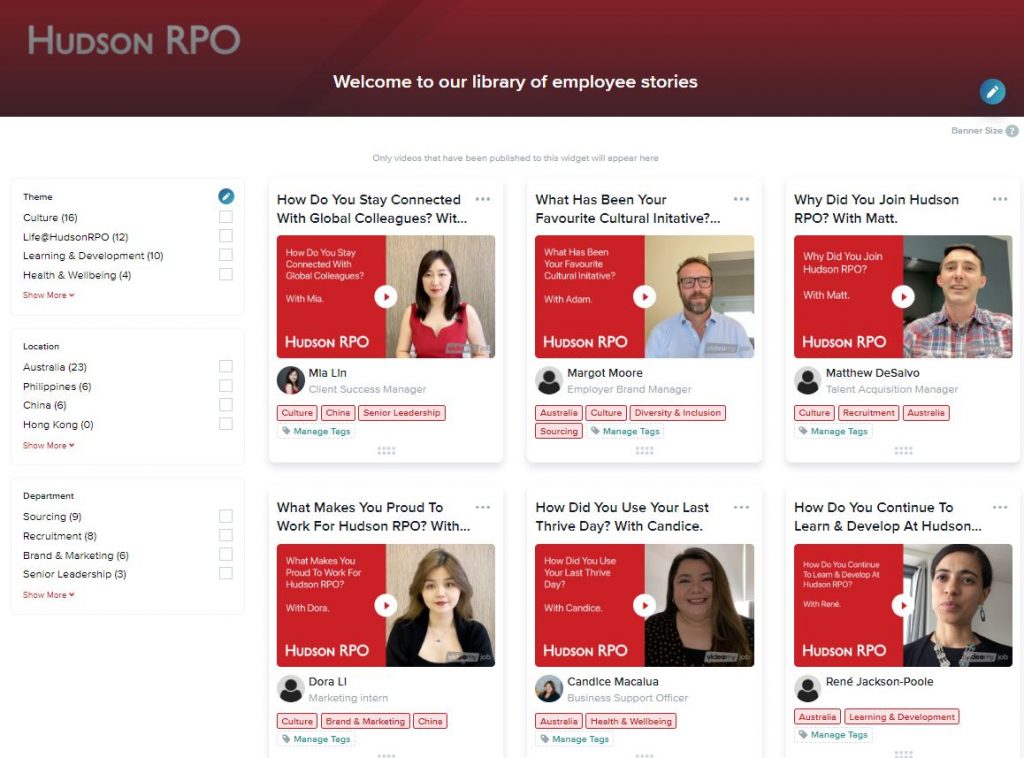Expand Show More under Location
The height and width of the screenshot is (758, 1024).
[48, 445]
